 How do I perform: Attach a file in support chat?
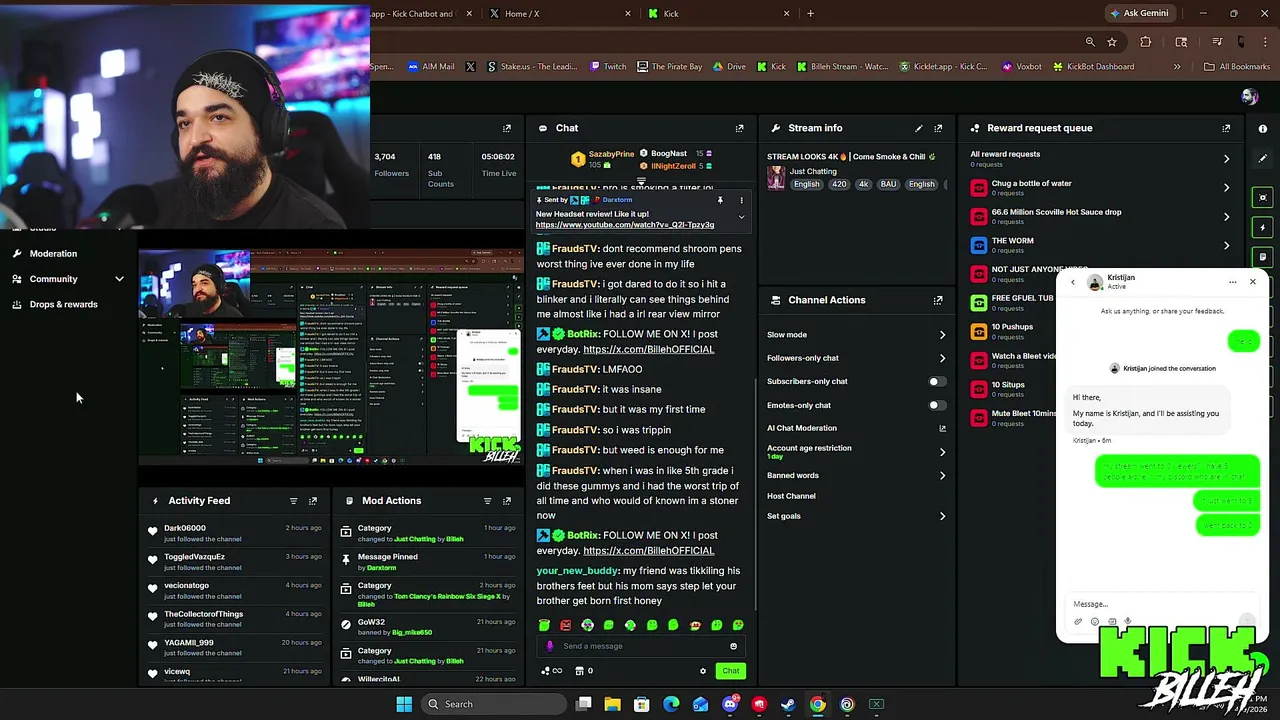pos(1078,622)
